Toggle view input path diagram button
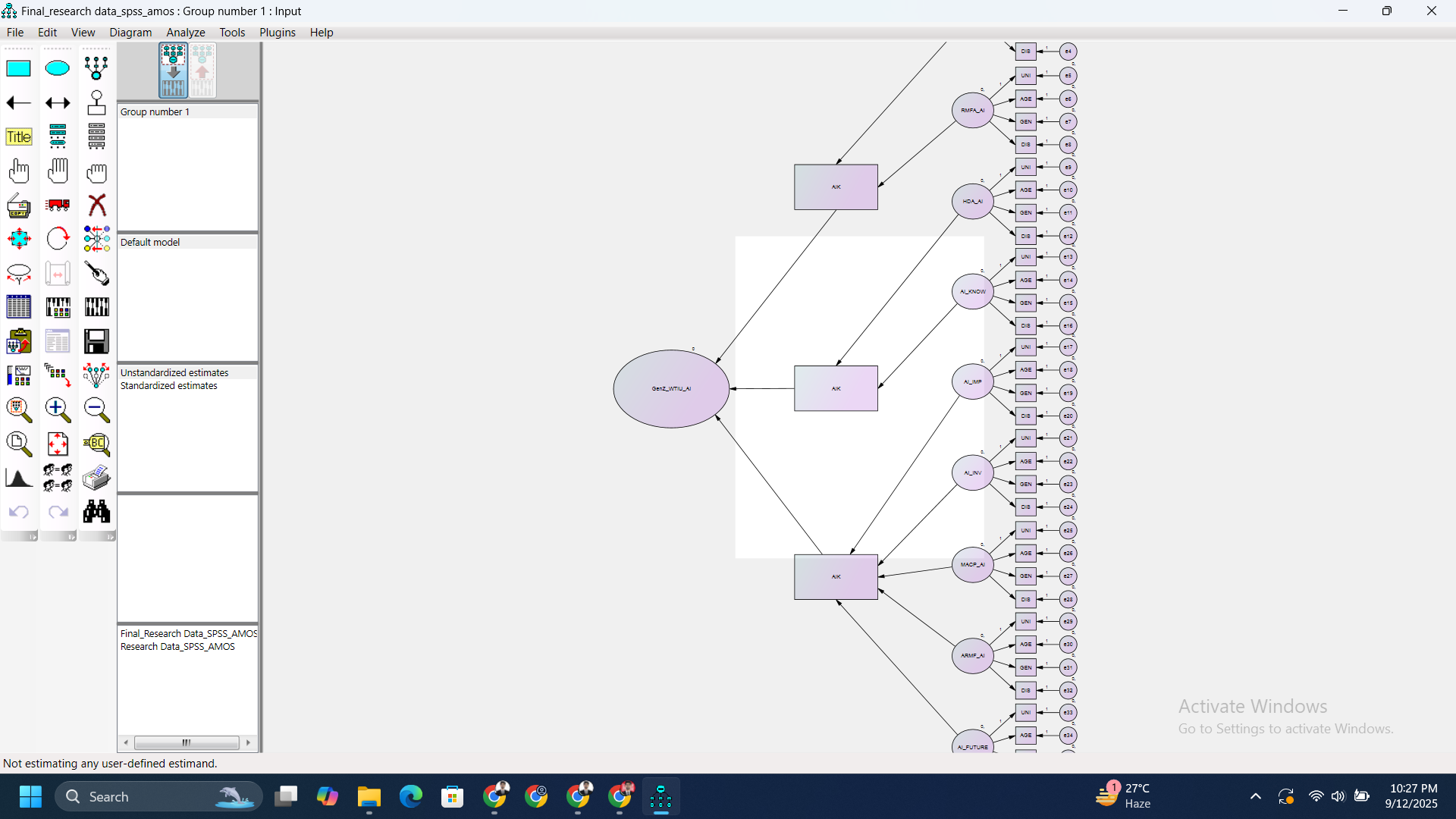Screen dimensions: 1456x819 [x=173, y=71]
